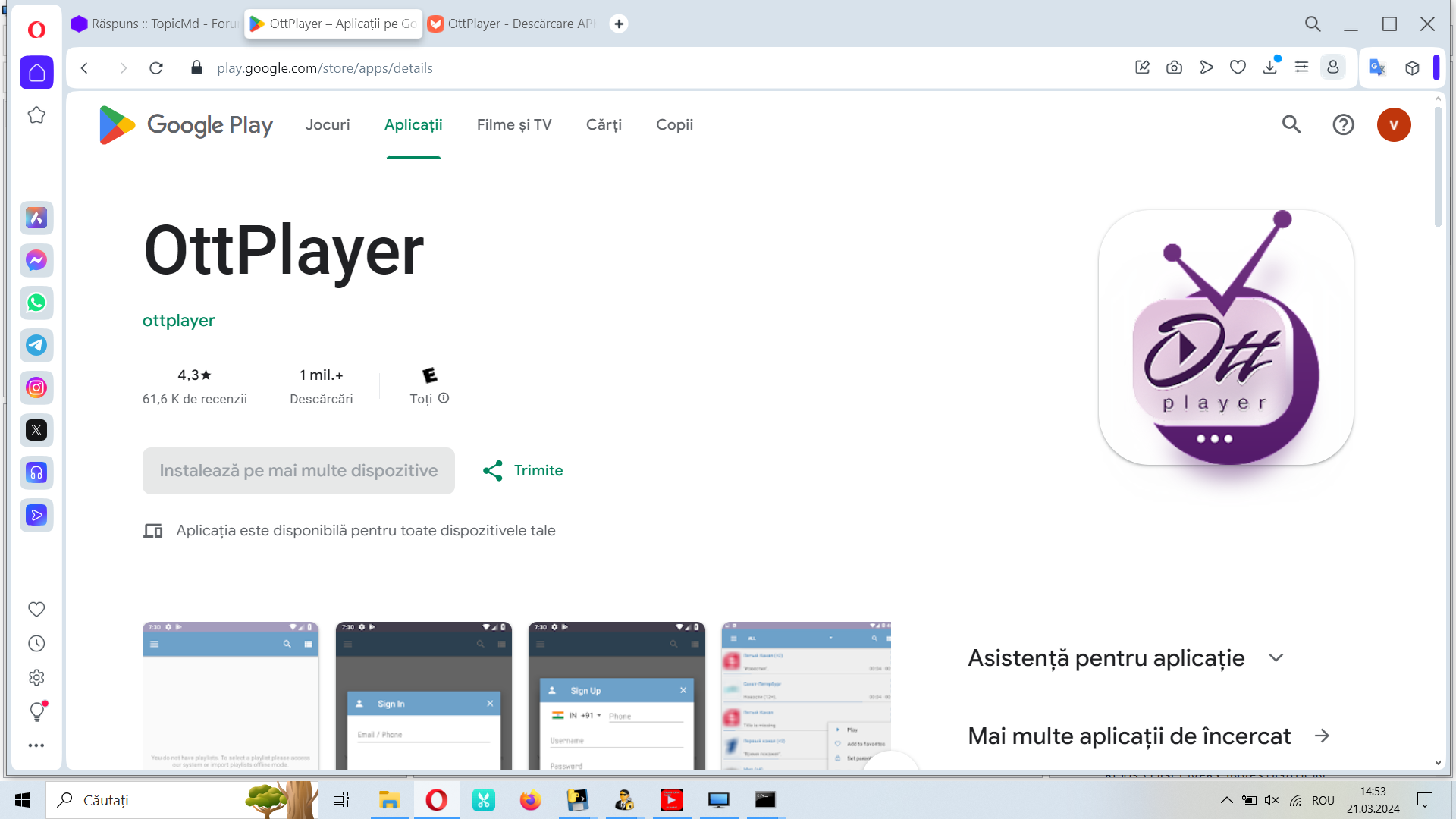Open bookmarks star in Opera sidebar
Image resolution: width=1456 pixels, height=819 pixels.
tap(36, 115)
